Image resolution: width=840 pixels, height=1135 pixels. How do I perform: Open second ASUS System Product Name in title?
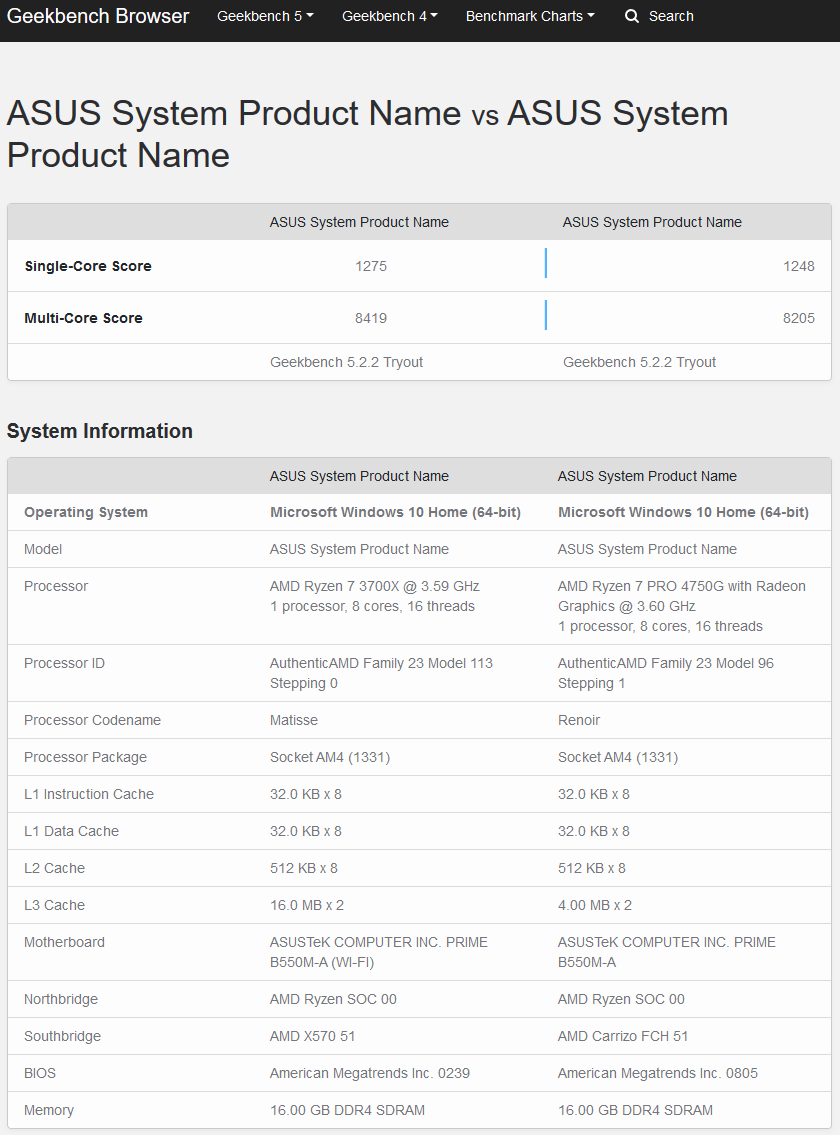pyautogui.click(x=368, y=135)
